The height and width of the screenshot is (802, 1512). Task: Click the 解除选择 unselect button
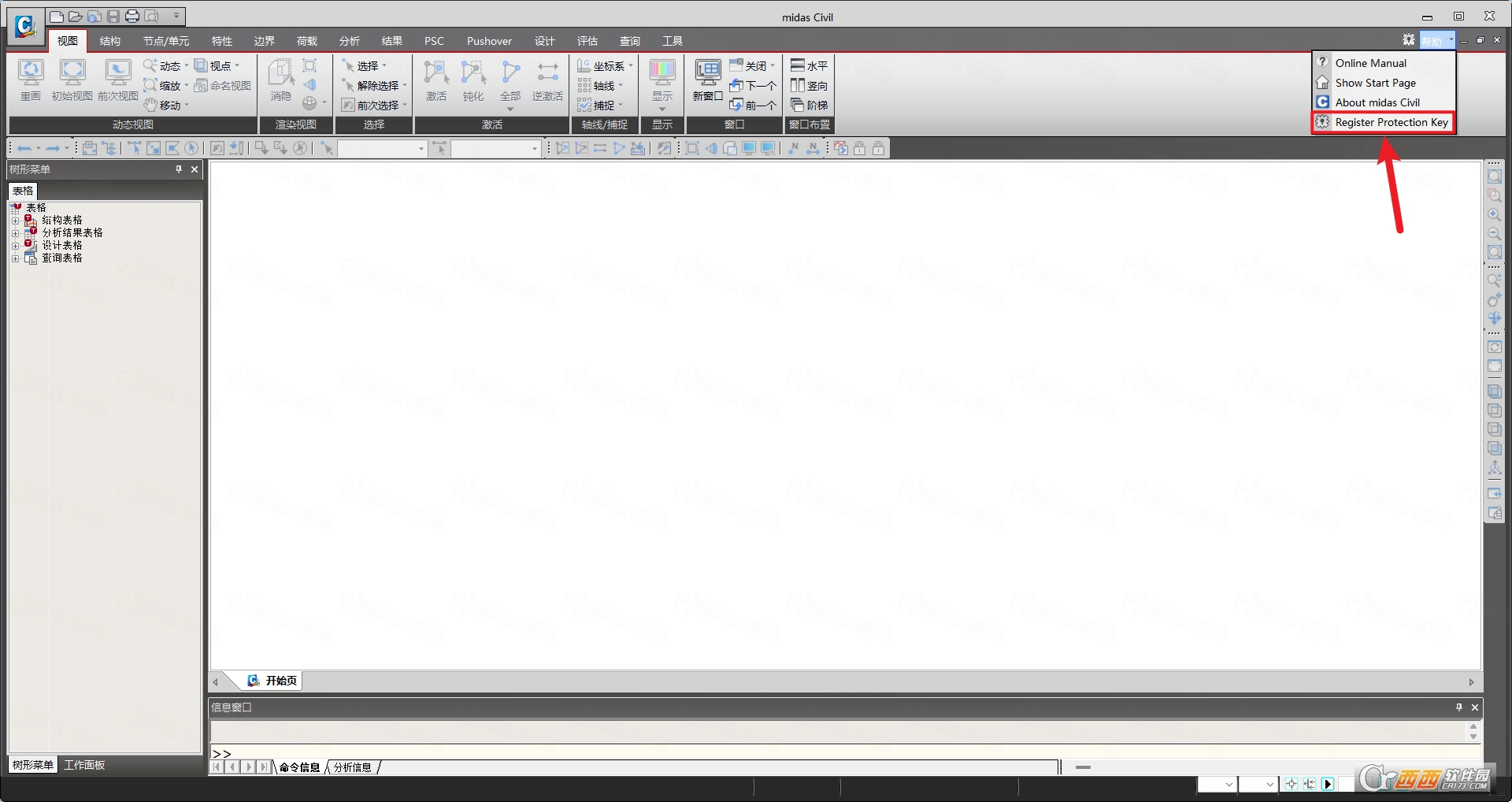tap(374, 86)
